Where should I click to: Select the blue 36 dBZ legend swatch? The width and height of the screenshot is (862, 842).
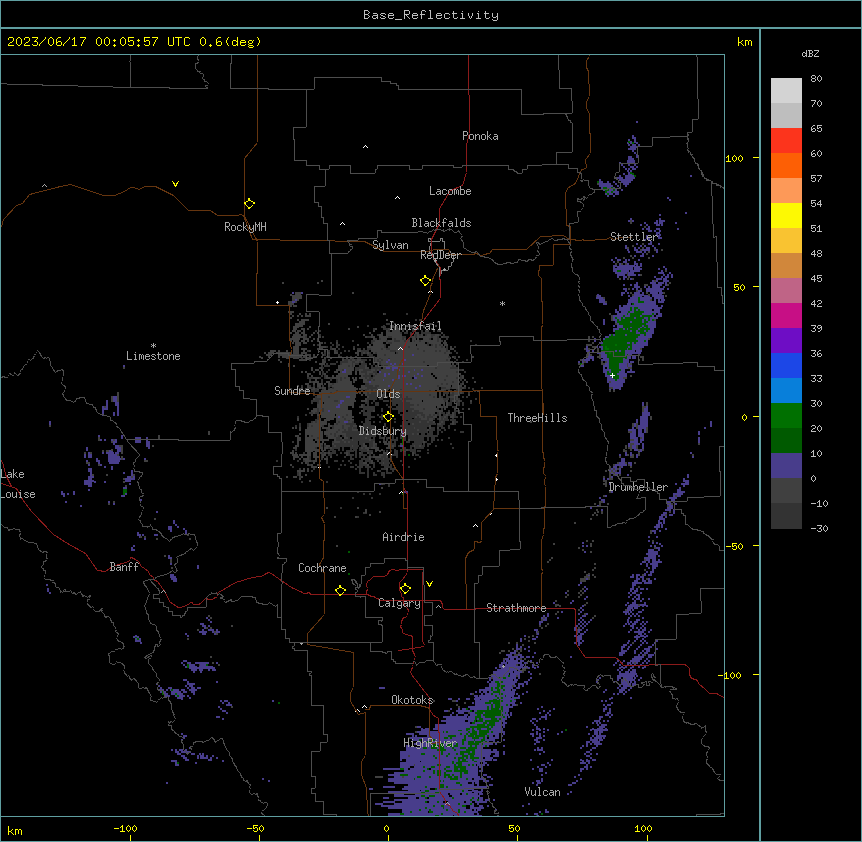point(786,365)
